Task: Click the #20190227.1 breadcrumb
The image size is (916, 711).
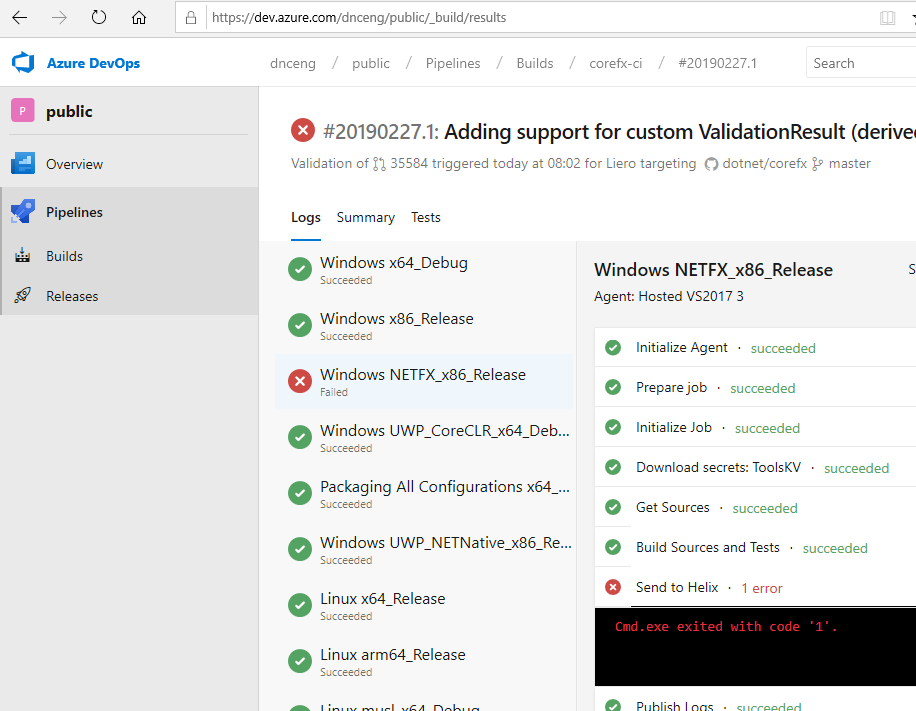Action: 717,63
